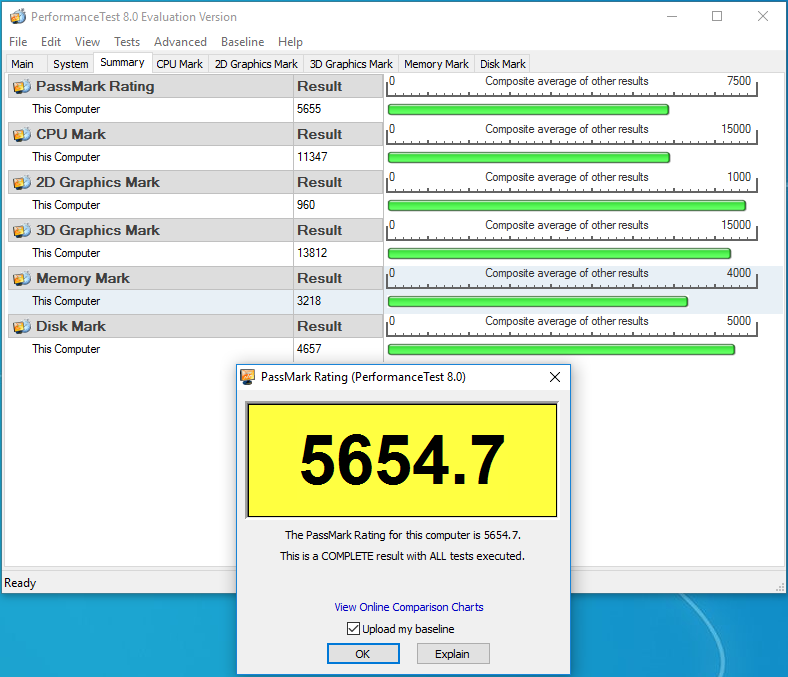Open the Baseline menu

(x=242, y=42)
